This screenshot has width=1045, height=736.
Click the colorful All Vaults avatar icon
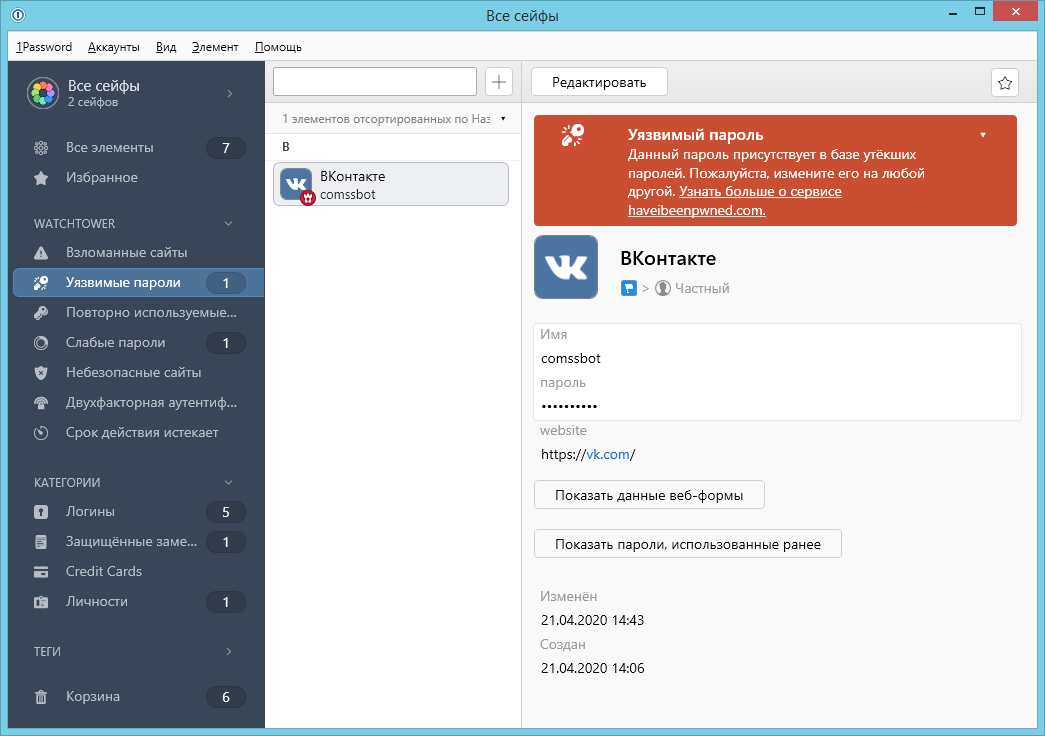click(x=43, y=93)
